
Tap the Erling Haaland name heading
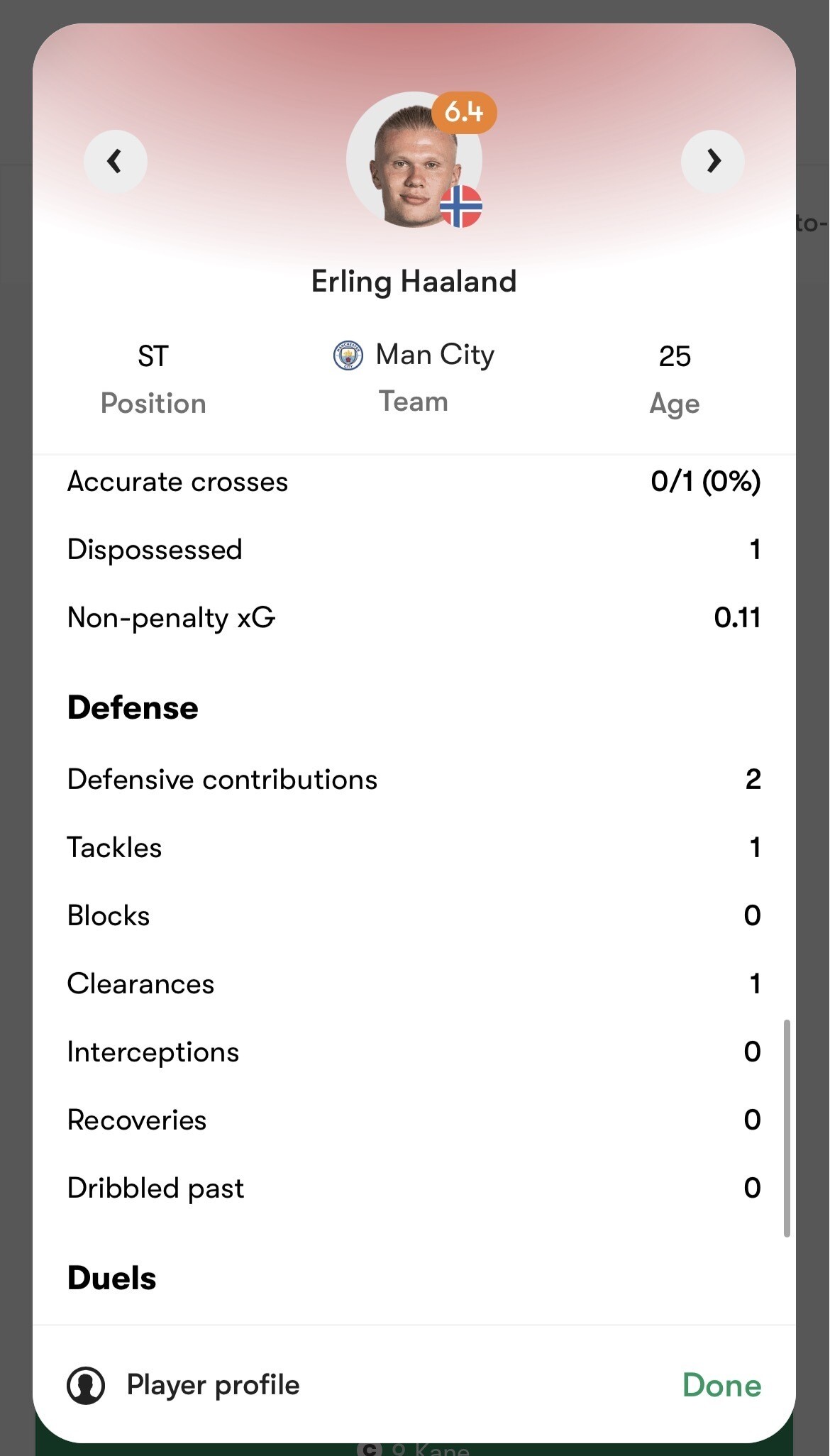[x=414, y=282]
